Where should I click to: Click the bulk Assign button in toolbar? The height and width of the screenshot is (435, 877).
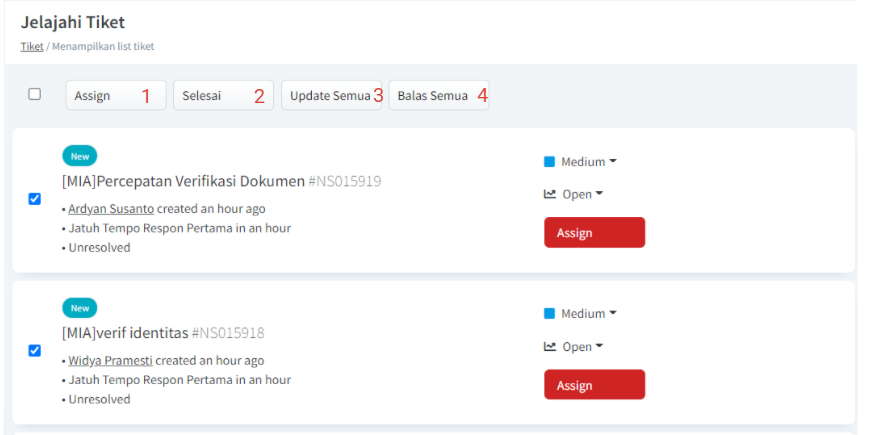pyautogui.click(x=115, y=96)
